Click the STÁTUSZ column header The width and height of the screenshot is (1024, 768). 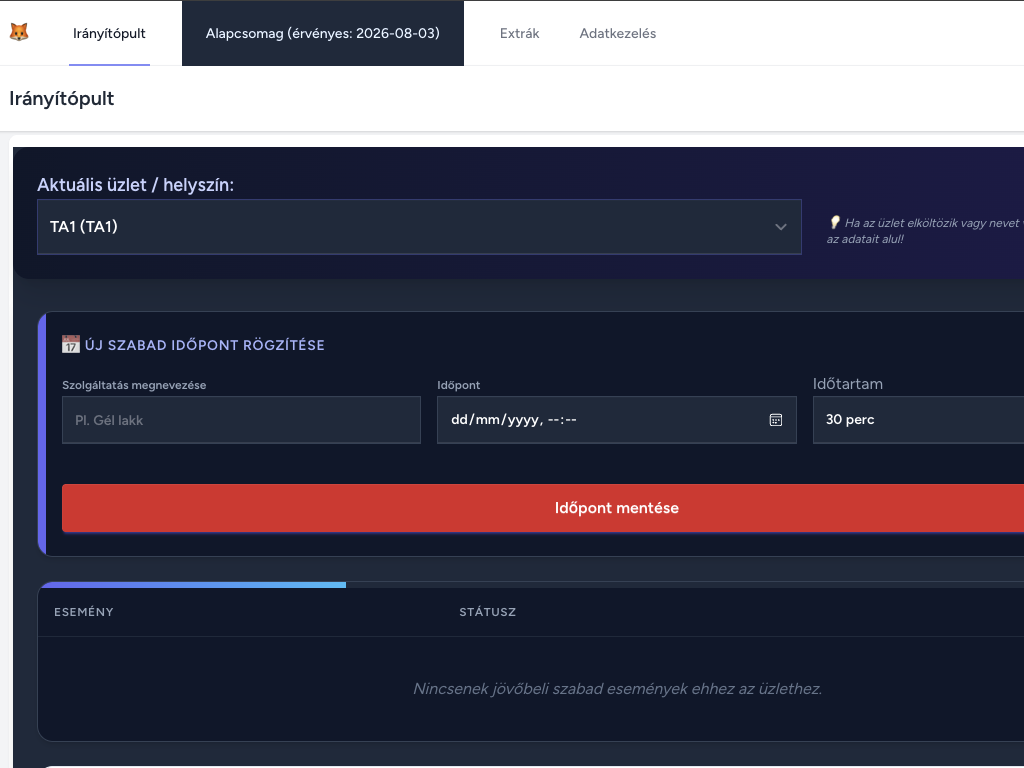coord(487,612)
